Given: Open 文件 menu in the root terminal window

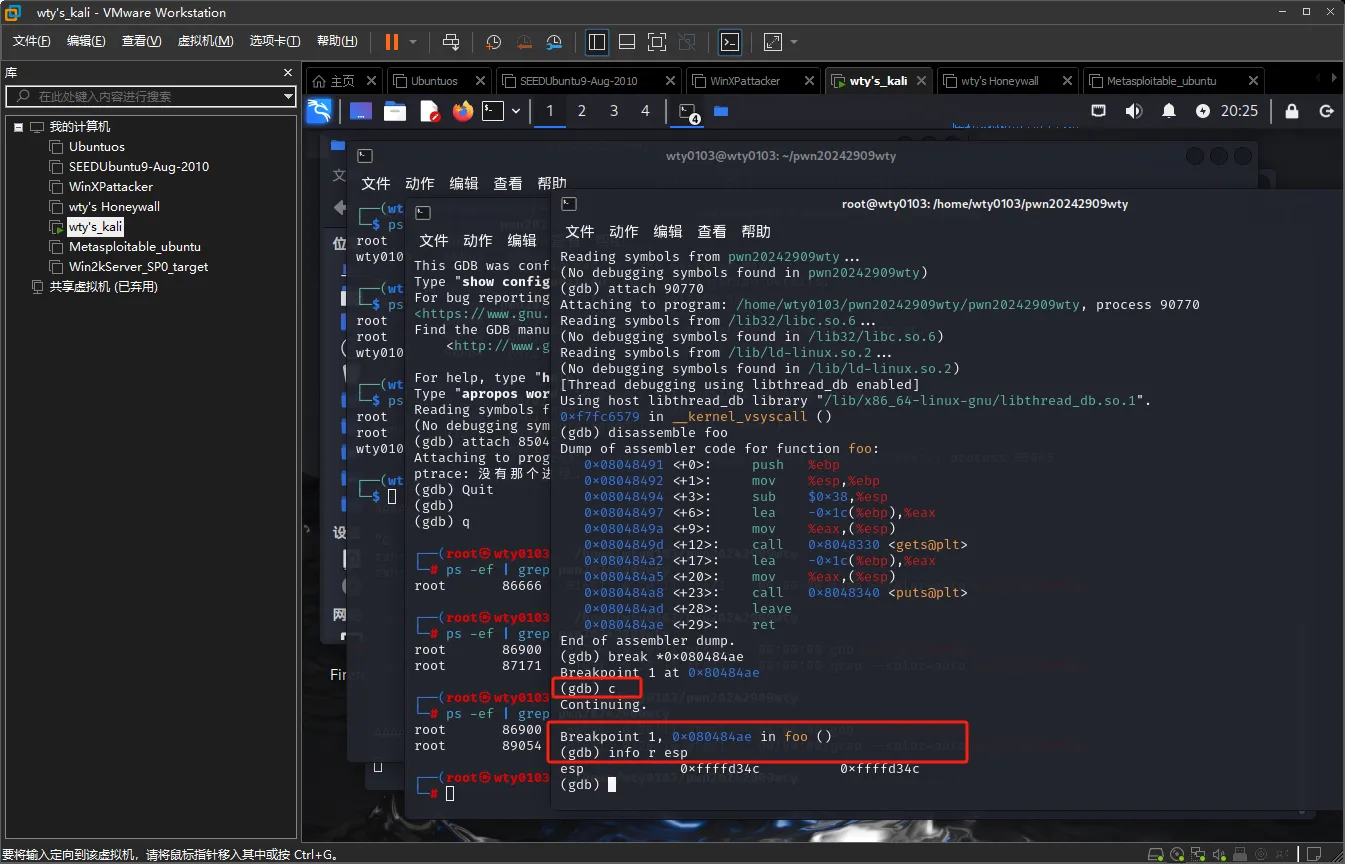Looking at the screenshot, I should 580,231.
